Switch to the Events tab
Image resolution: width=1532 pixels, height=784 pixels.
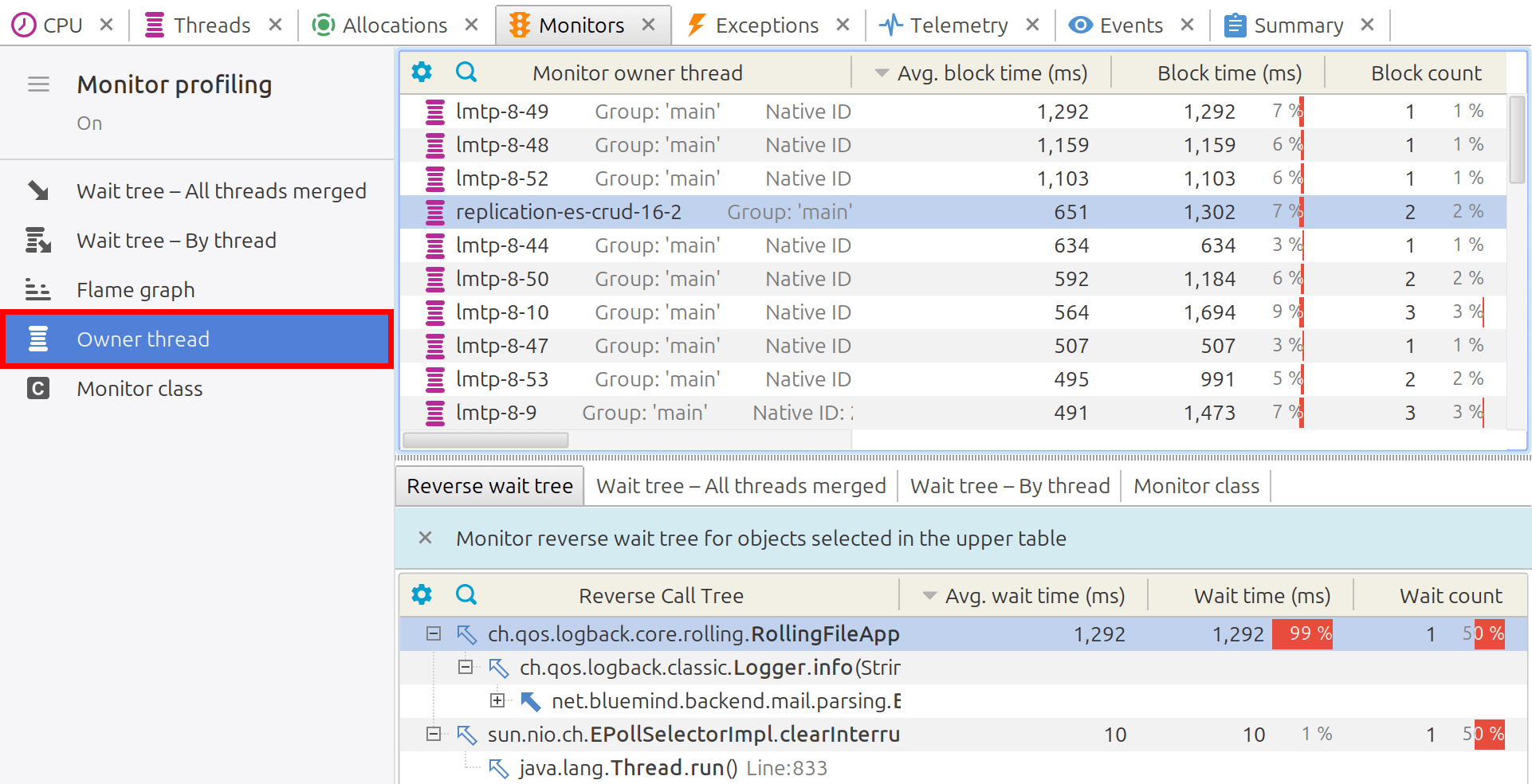pyautogui.click(x=1116, y=25)
